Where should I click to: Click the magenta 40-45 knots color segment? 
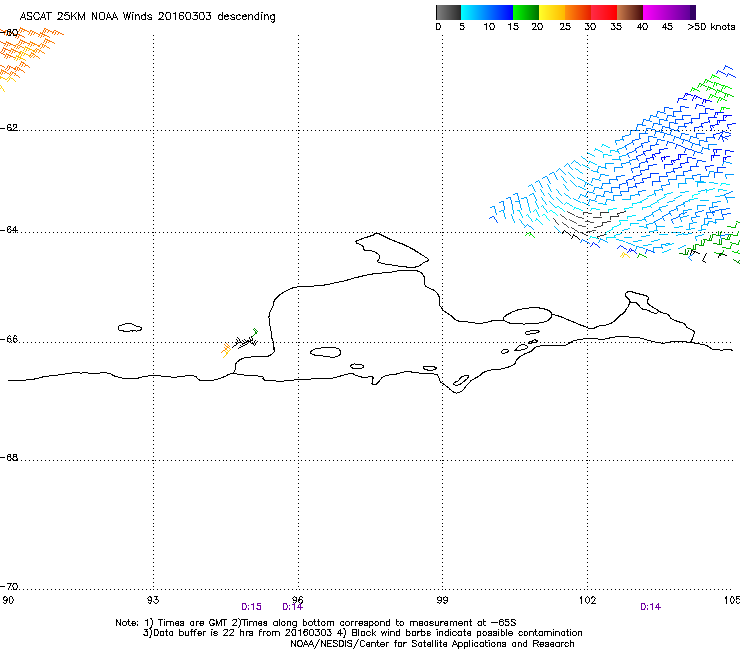pyautogui.click(x=656, y=12)
